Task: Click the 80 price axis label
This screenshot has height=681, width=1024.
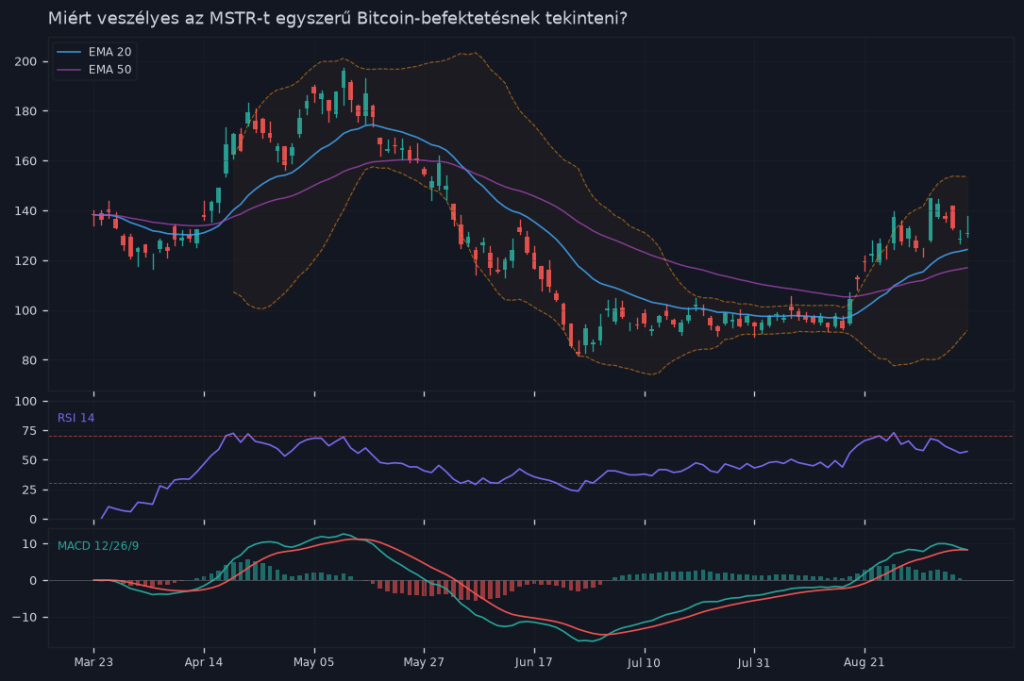Action: (29, 360)
